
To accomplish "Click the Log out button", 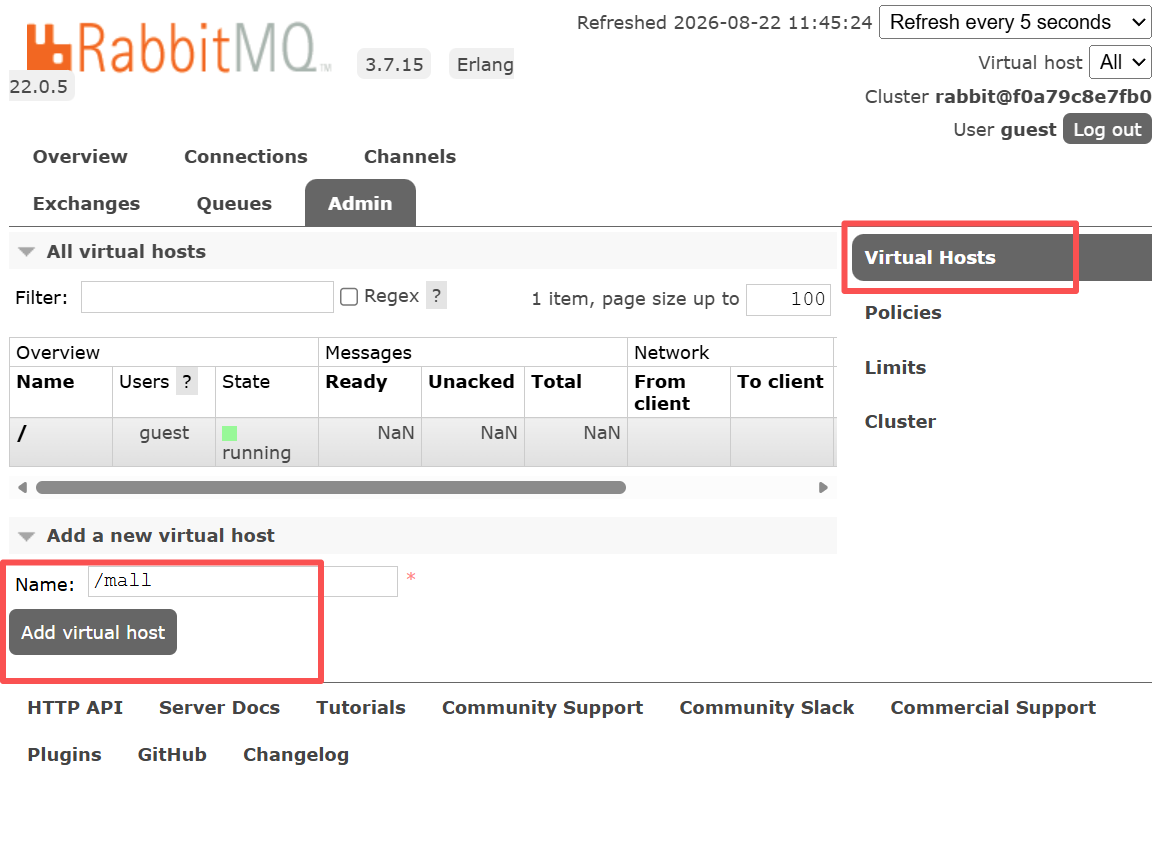I will click(x=1107, y=129).
